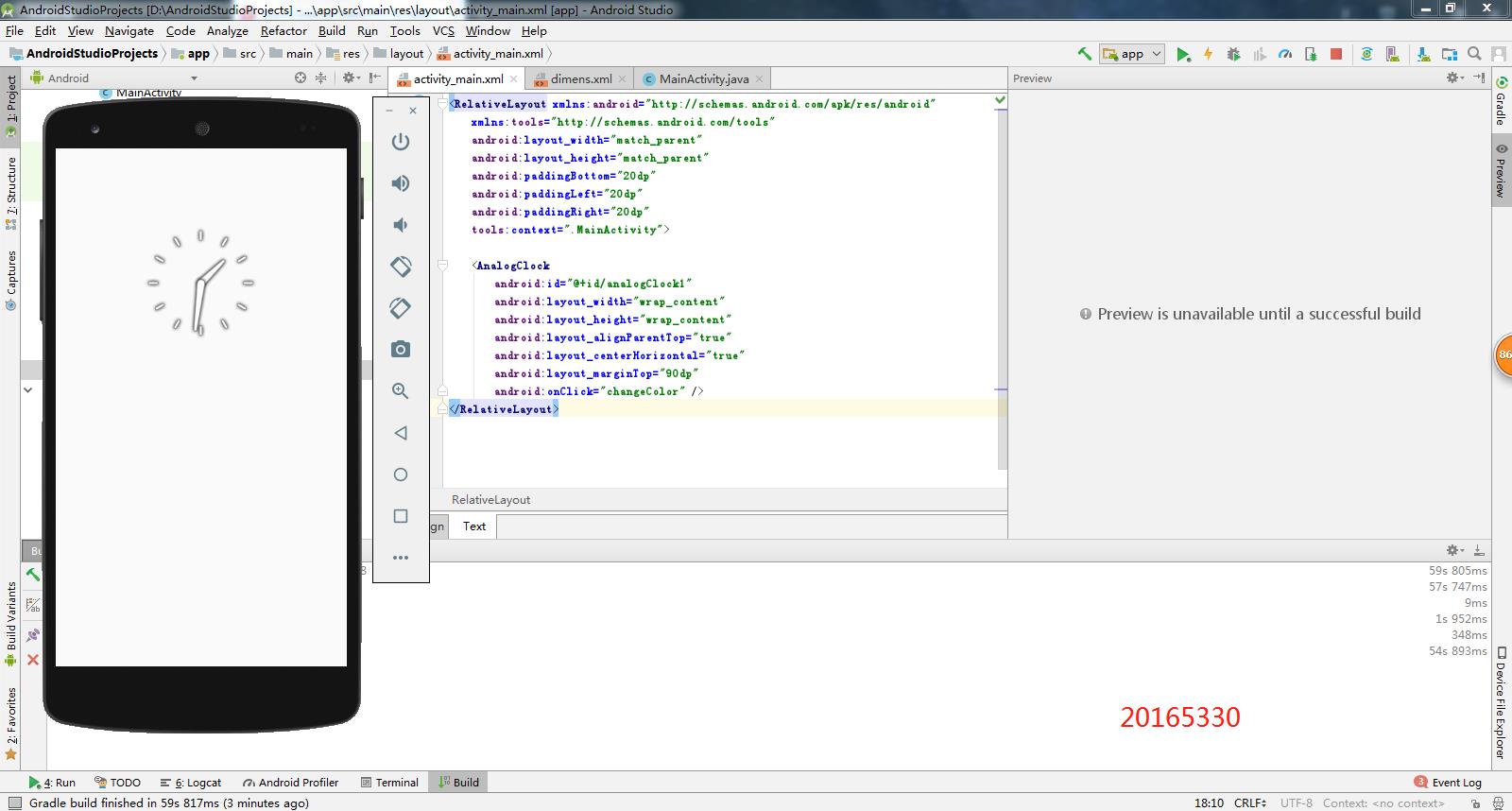Rotate emulator left icon
Viewport: 1512px width, 811px height.
pyautogui.click(x=401, y=267)
